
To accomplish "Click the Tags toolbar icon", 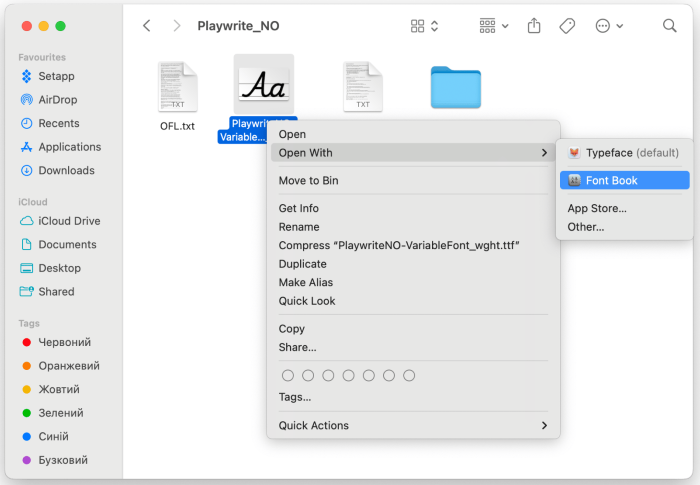I will click(x=567, y=26).
